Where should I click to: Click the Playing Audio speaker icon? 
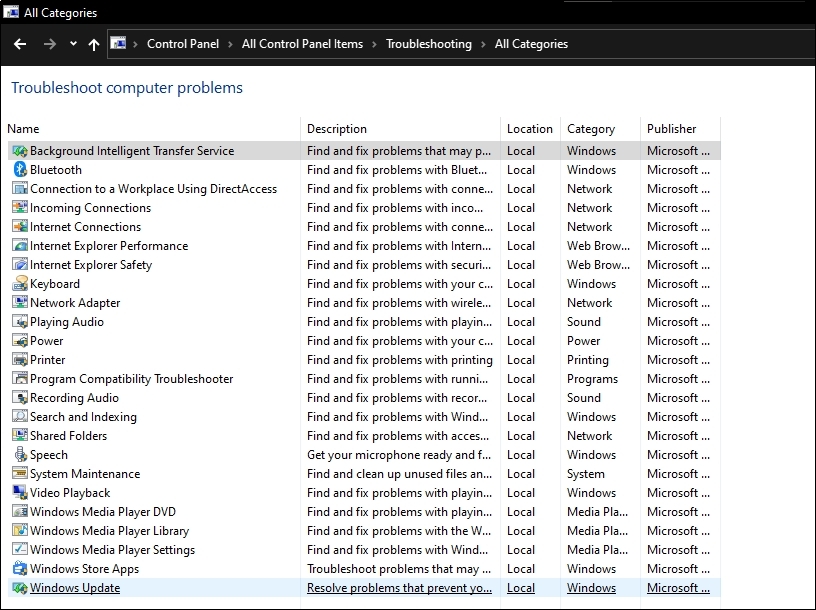(19, 322)
